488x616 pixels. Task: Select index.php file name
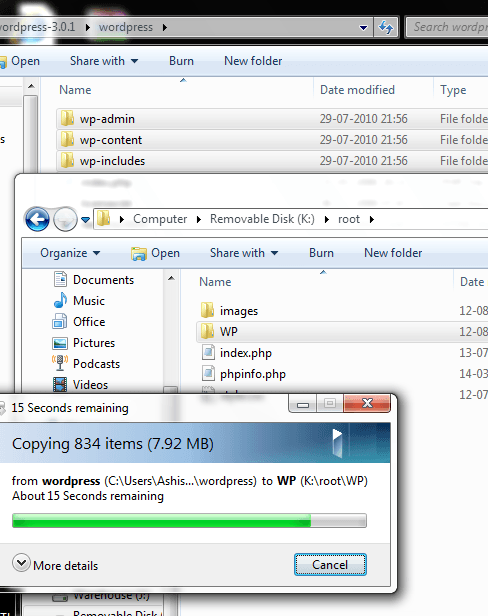(246, 353)
